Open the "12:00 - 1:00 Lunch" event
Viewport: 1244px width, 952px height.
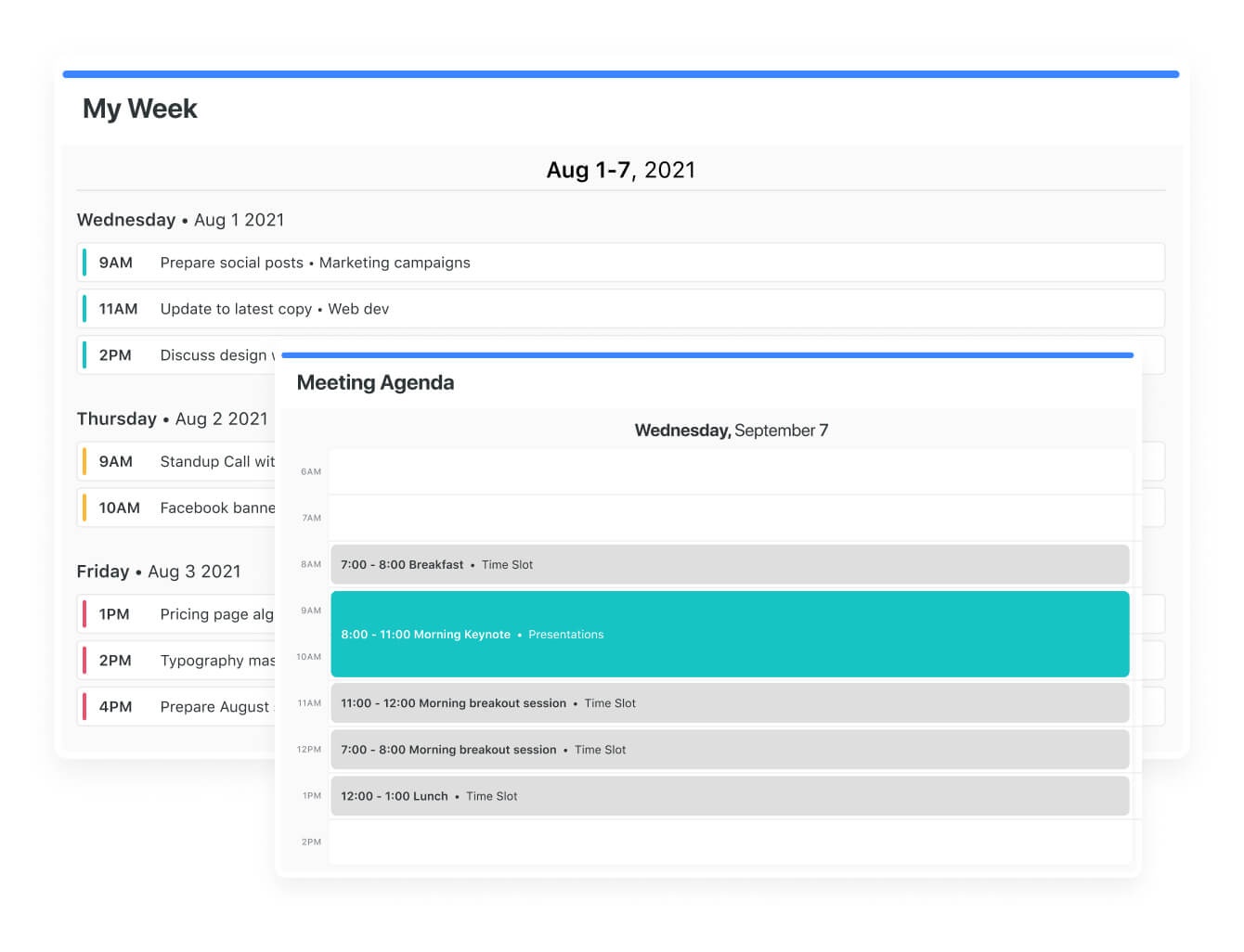[x=730, y=796]
